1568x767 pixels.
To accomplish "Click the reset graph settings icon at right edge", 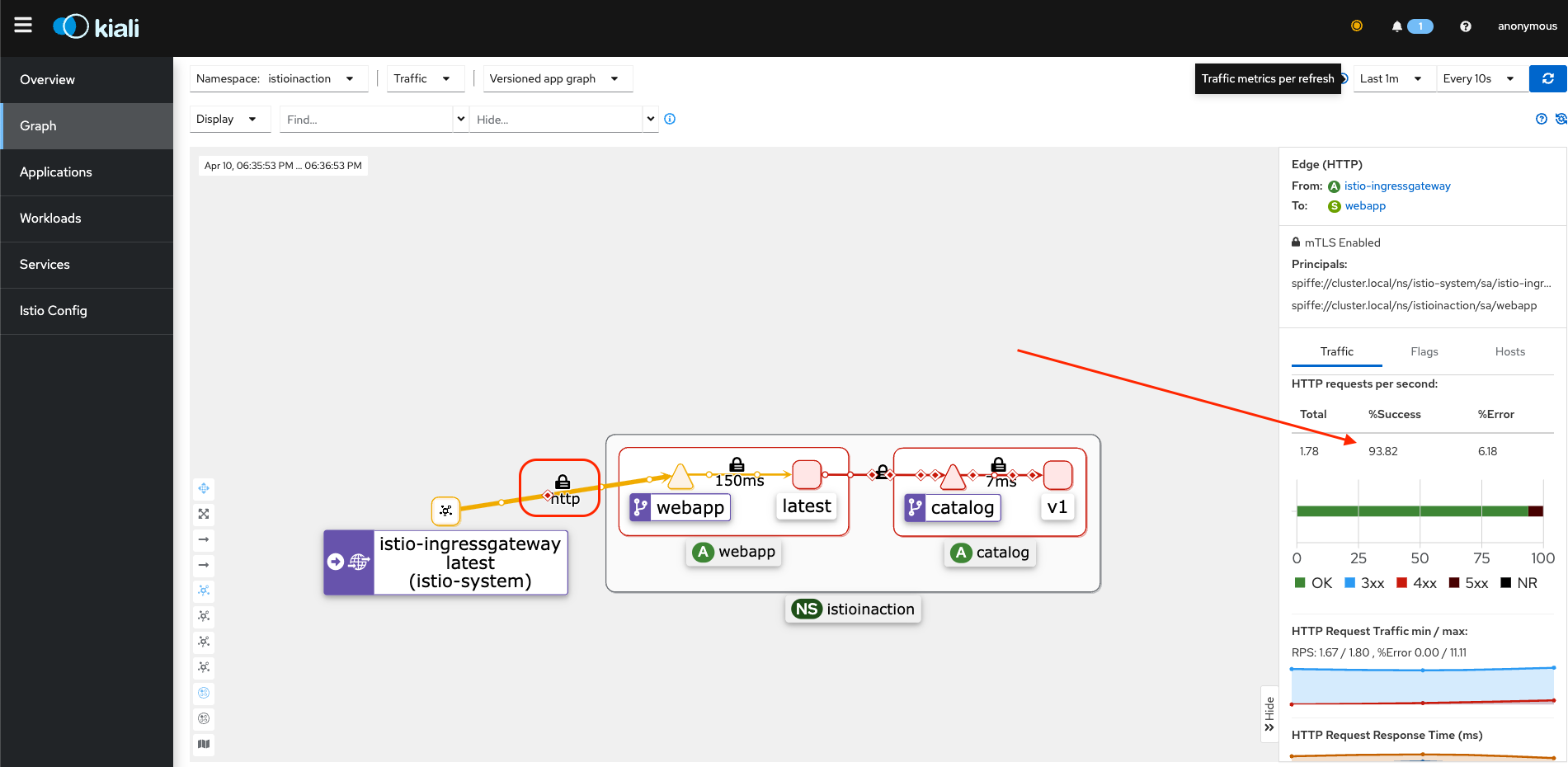I will (1561, 119).
